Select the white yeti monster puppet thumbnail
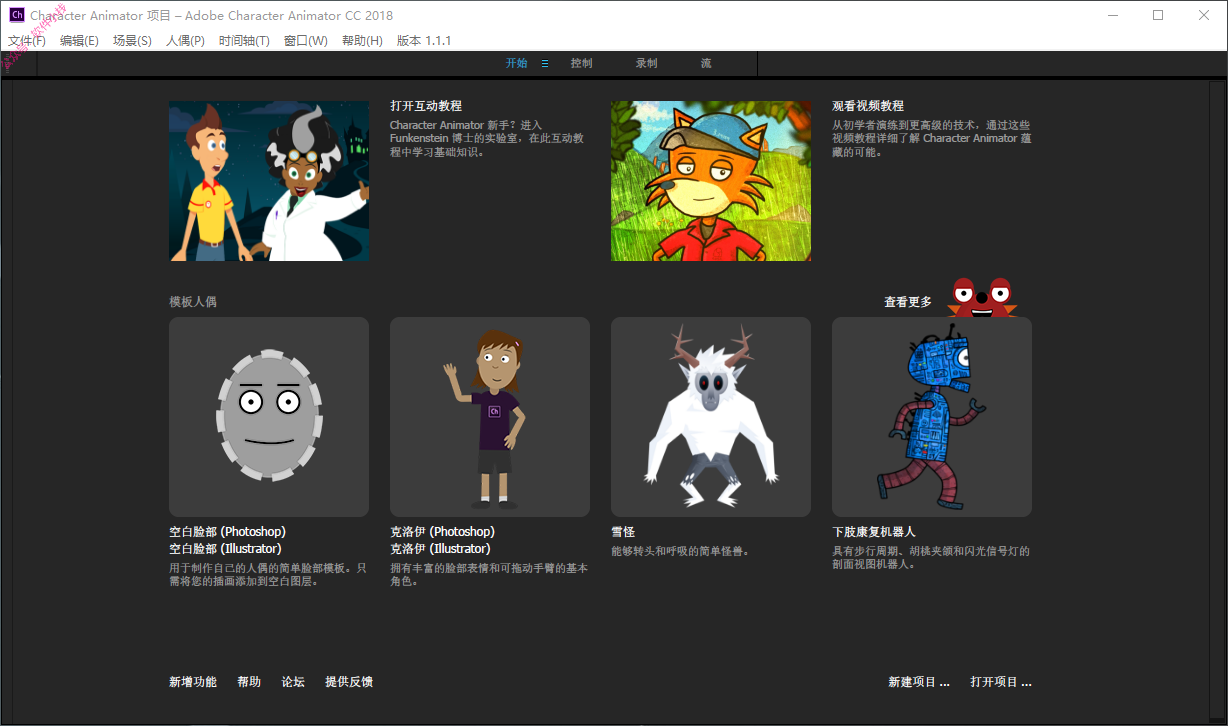 point(711,417)
